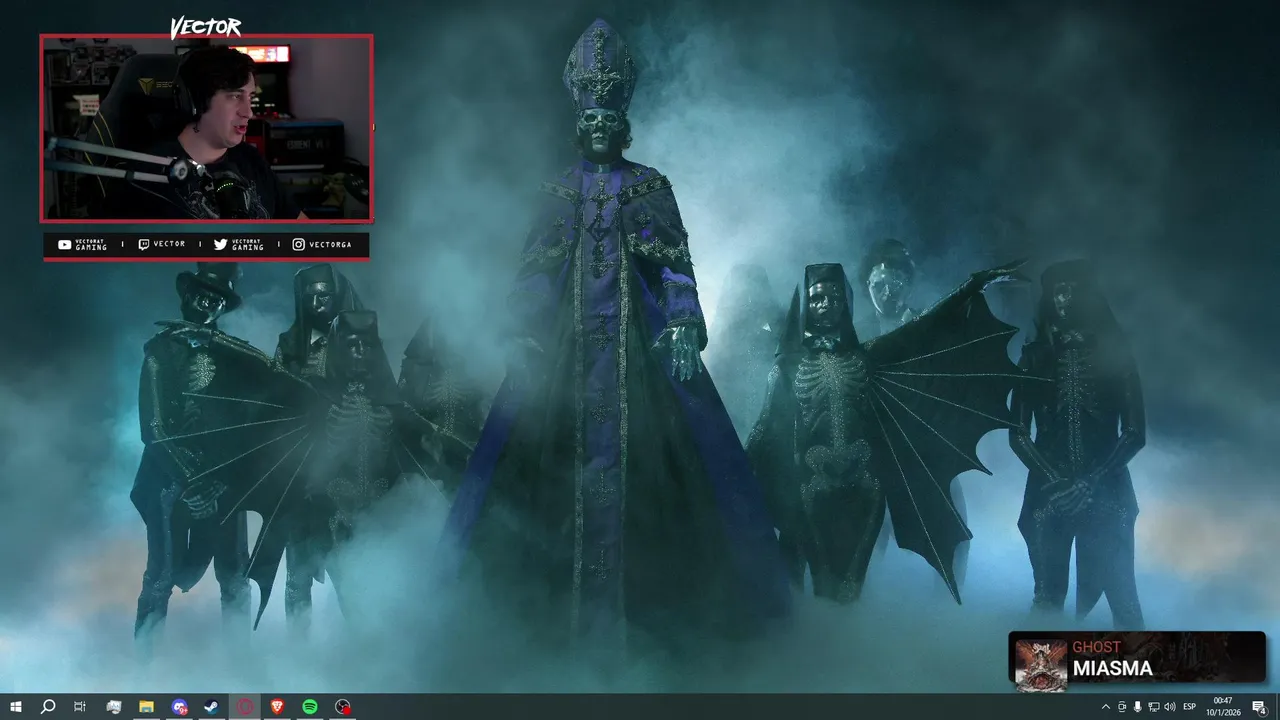Open the clock showing 00:47
Screen dimensions: 1280x720
pos(1222,707)
